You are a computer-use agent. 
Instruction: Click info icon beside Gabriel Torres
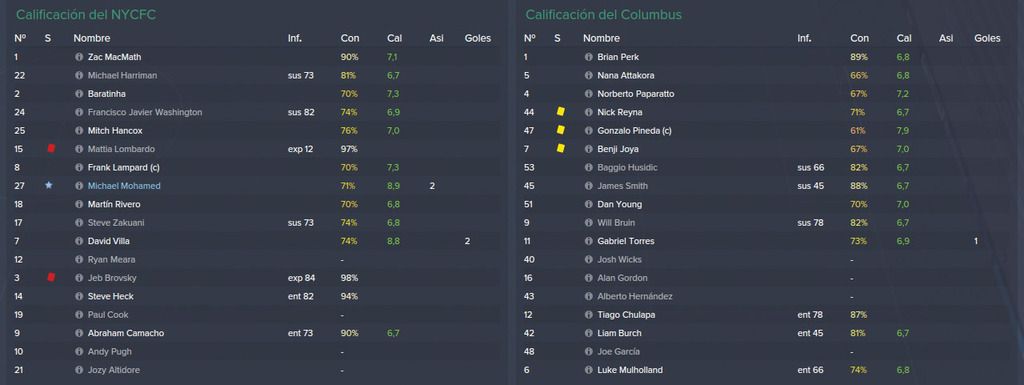pos(588,241)
